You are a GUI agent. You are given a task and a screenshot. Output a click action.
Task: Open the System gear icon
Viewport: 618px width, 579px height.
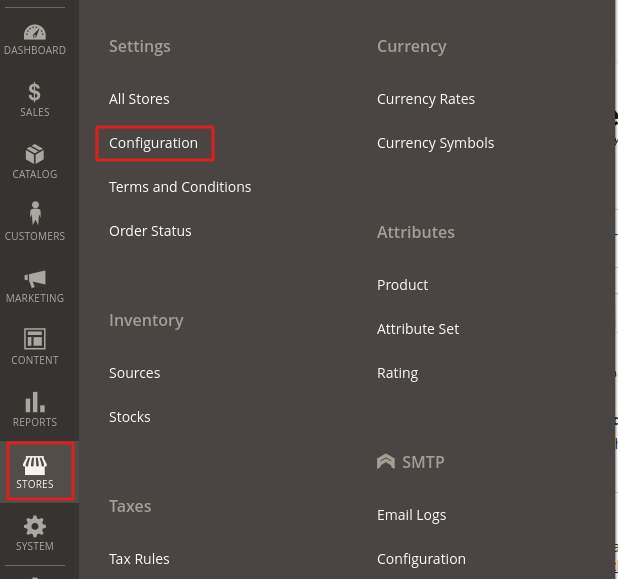35,527
